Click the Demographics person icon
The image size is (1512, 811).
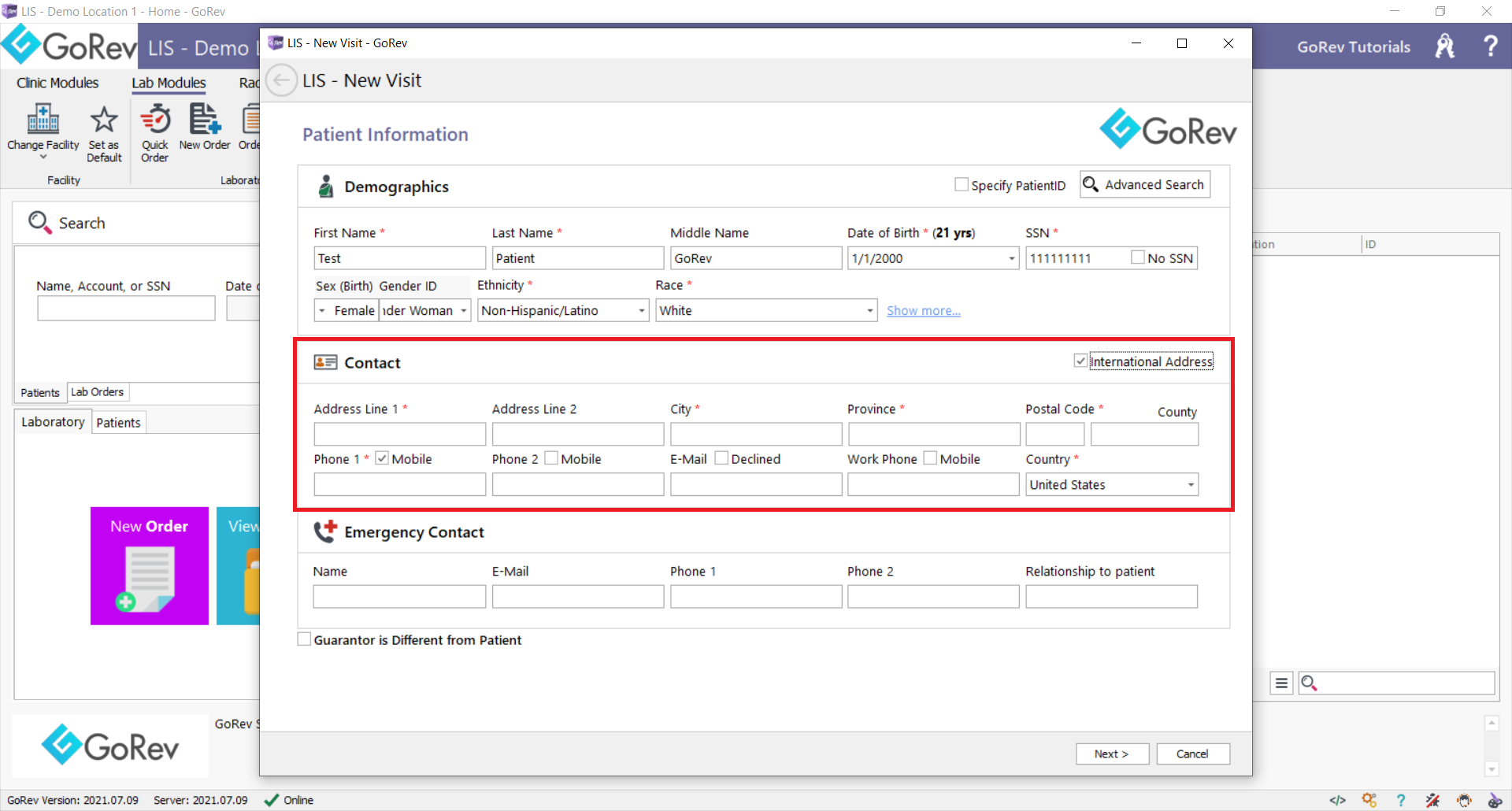(325, 186)
